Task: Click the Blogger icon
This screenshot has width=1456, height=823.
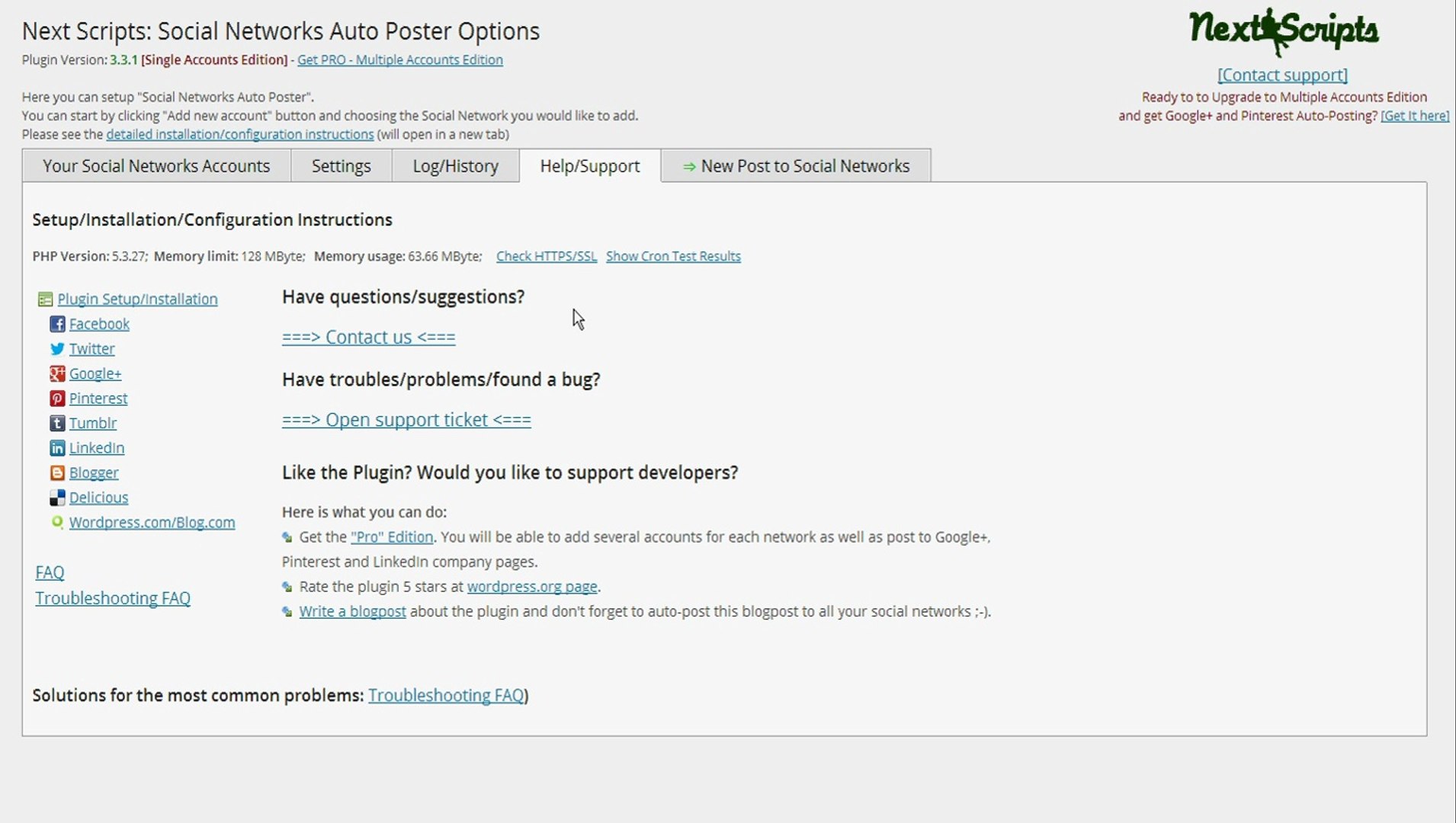Action: [57, 473]
